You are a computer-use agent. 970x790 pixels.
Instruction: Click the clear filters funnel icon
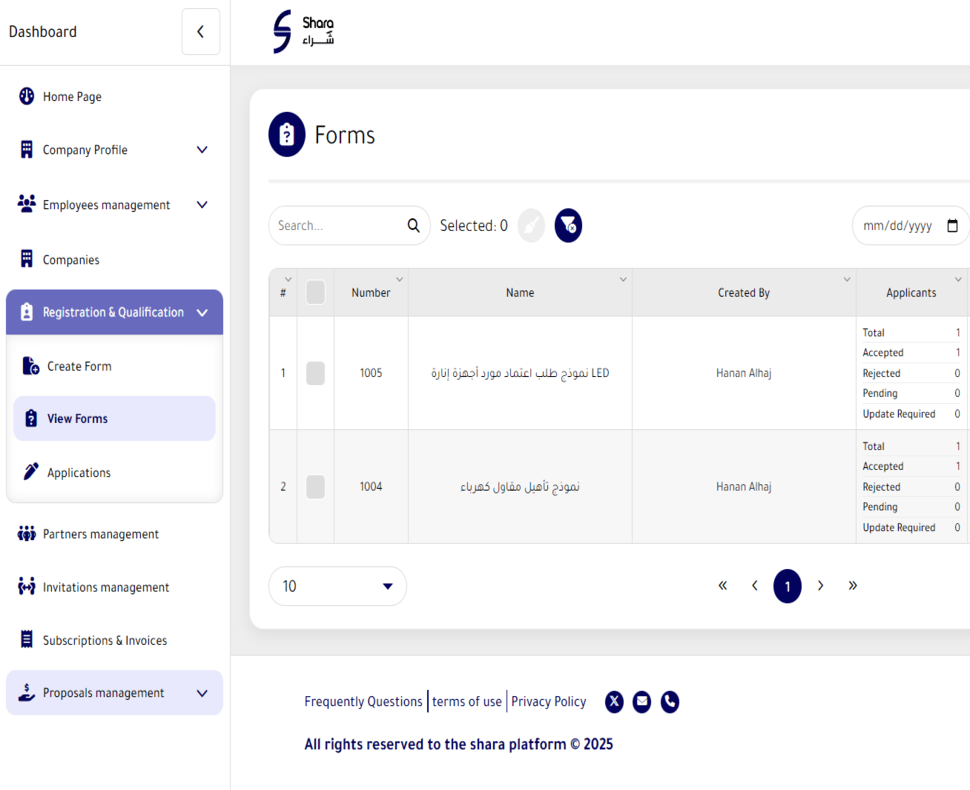(x=568, y=225)
